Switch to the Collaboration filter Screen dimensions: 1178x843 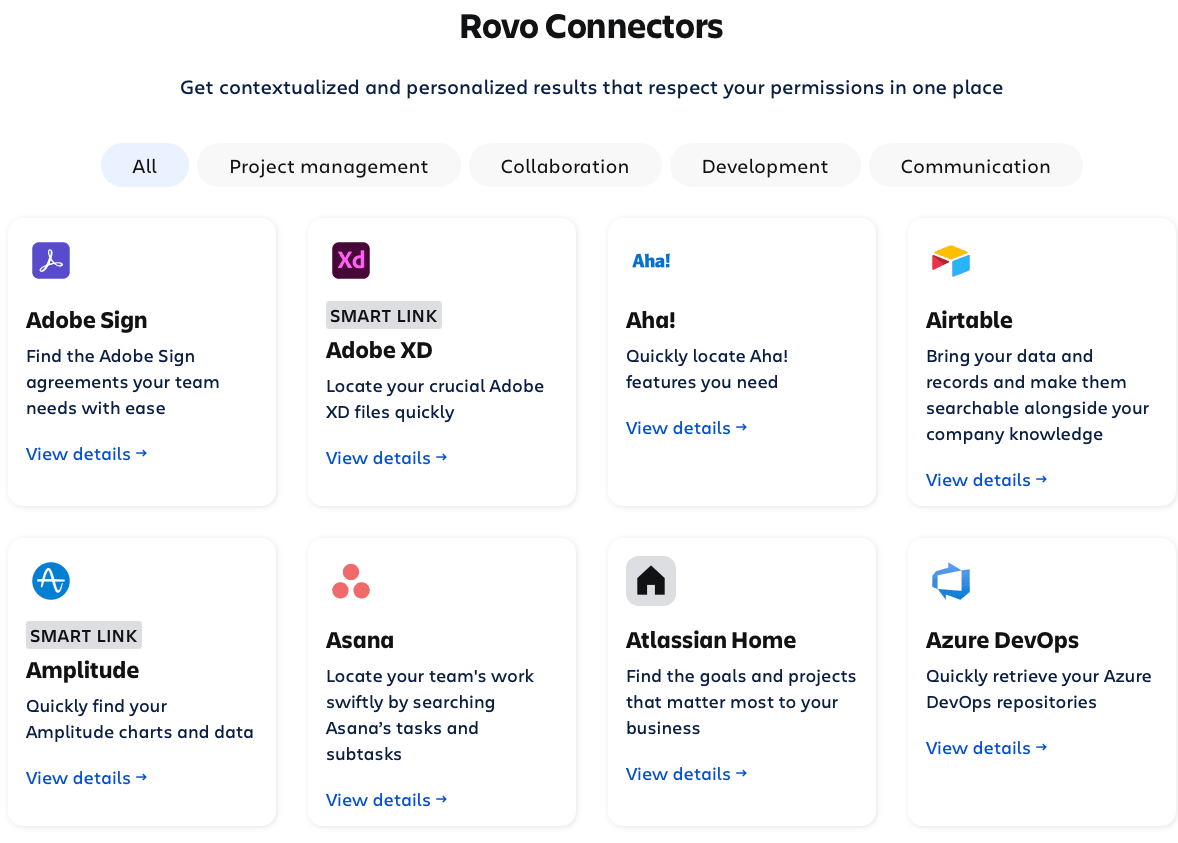pyautogui.click(x=565, y=165)
